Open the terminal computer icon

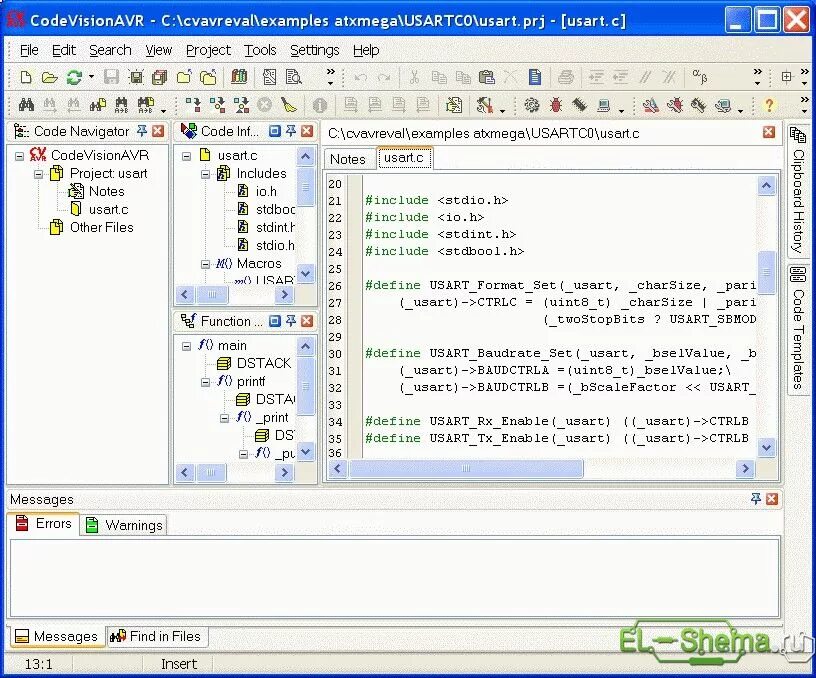pos(604,106)
